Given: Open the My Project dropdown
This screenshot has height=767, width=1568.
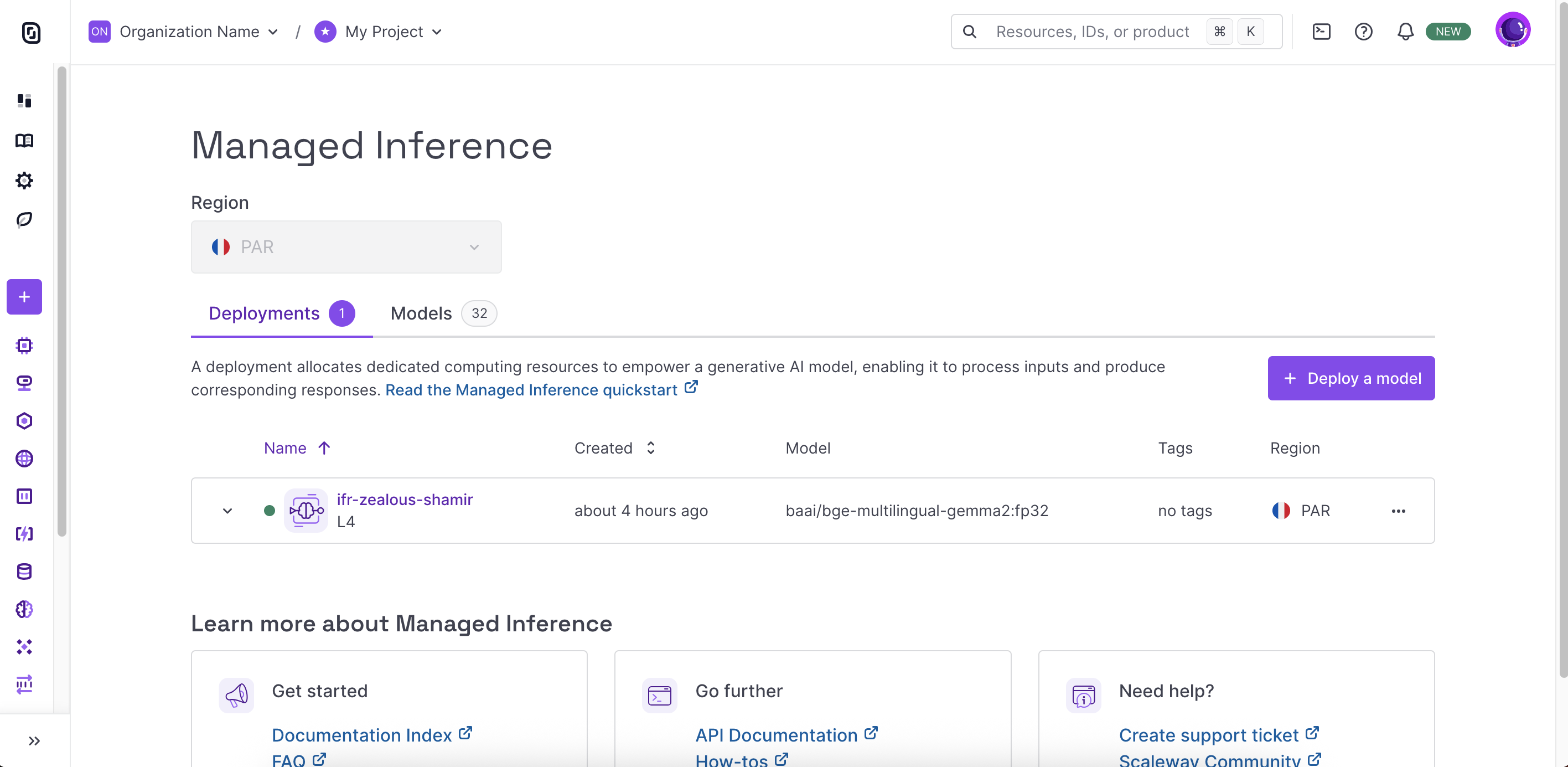Looking at the screenshot, I should tap(393, 32).
